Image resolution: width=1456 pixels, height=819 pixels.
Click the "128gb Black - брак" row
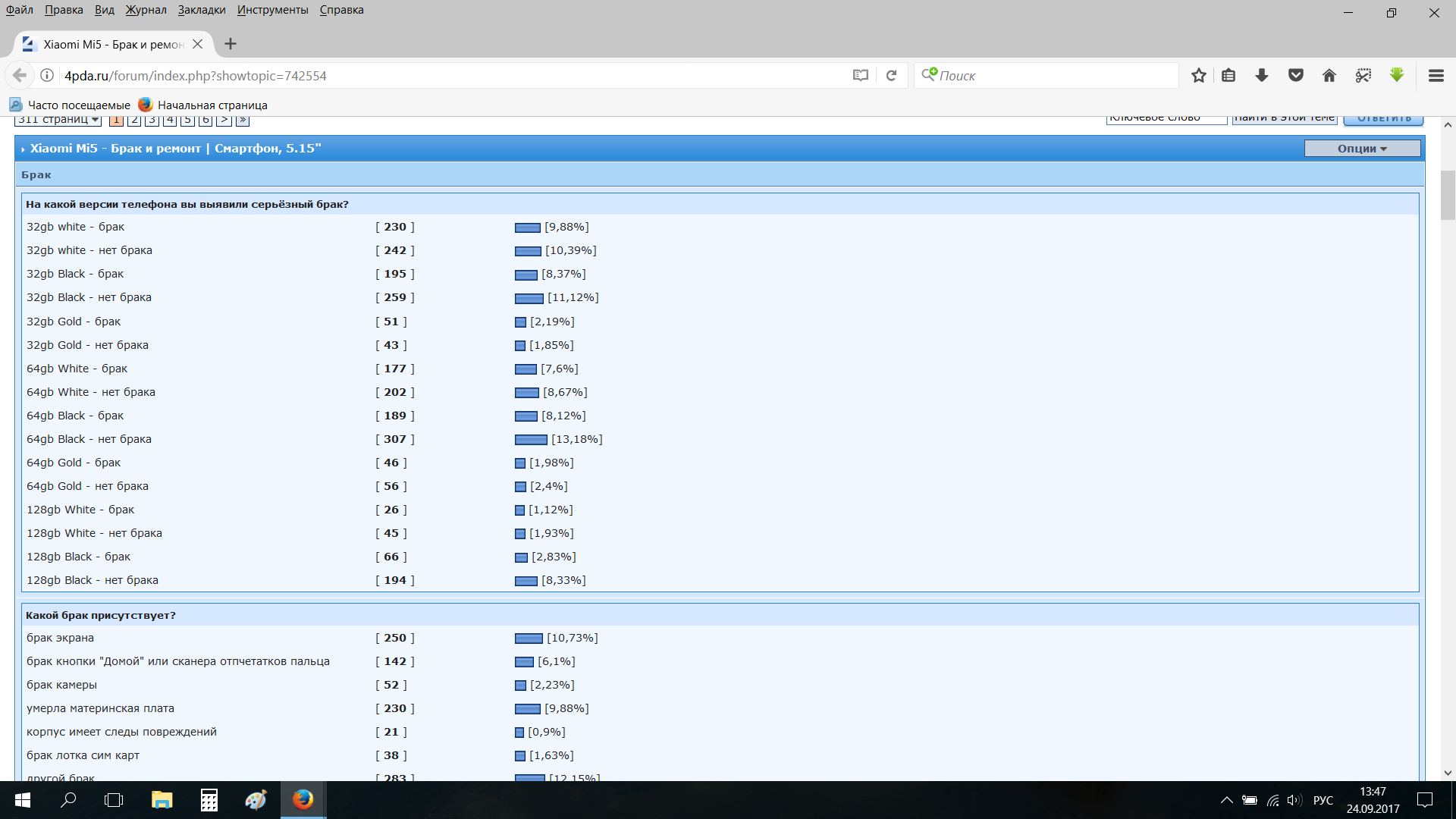[x=720, y=557]
